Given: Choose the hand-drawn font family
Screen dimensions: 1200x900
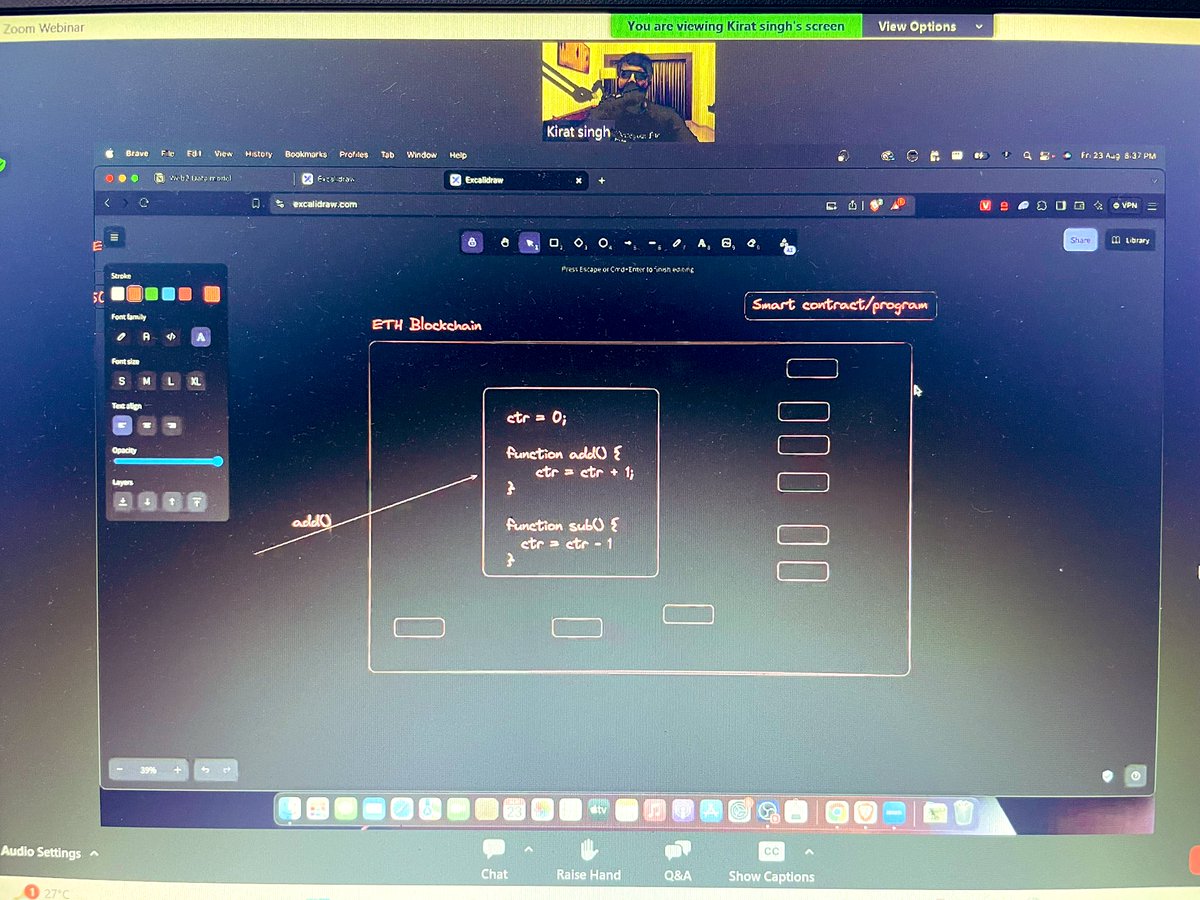Looking at the screenshot, I should [122, 337].
